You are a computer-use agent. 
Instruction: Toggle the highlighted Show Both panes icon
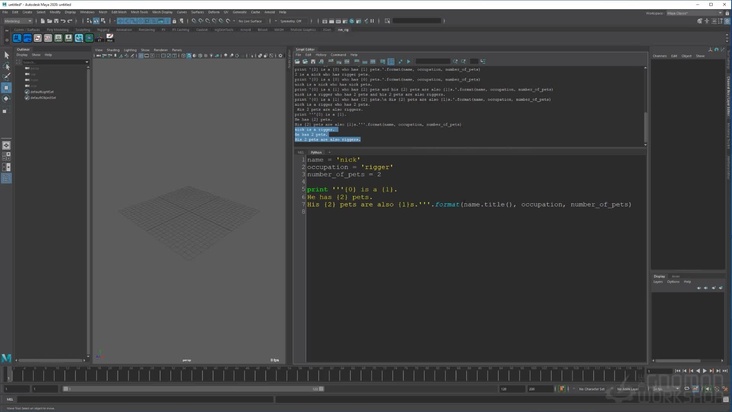click(391, 61)
